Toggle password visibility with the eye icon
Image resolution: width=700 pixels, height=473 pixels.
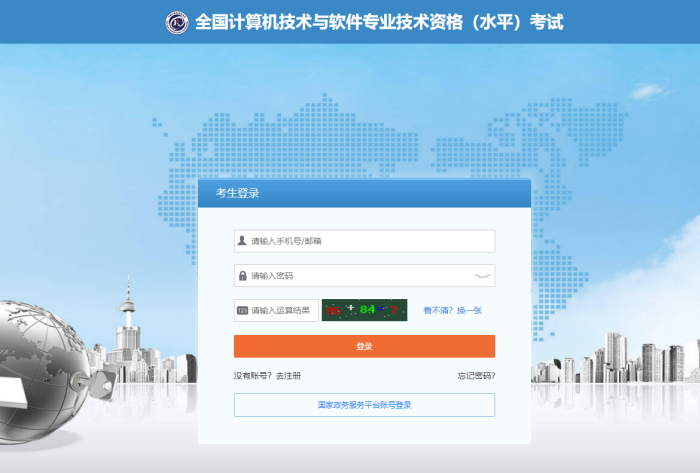click(x=483, y=276)
